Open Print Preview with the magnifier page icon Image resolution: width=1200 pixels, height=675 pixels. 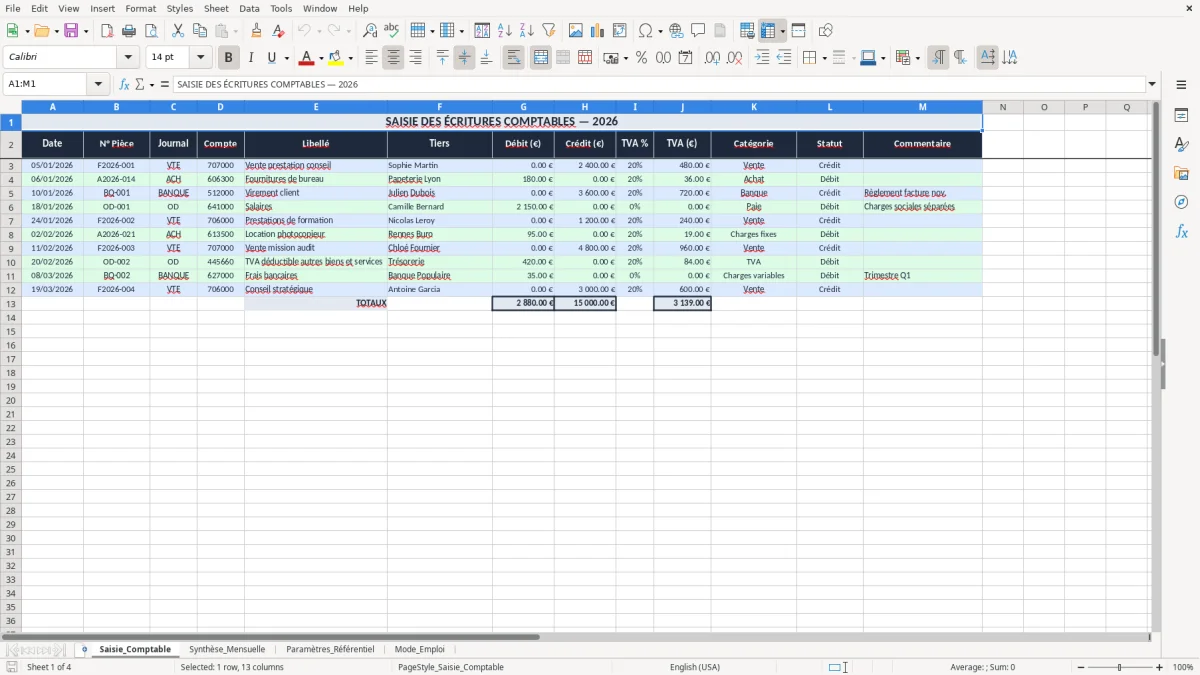pyautogui.click(x=151, y=31)
